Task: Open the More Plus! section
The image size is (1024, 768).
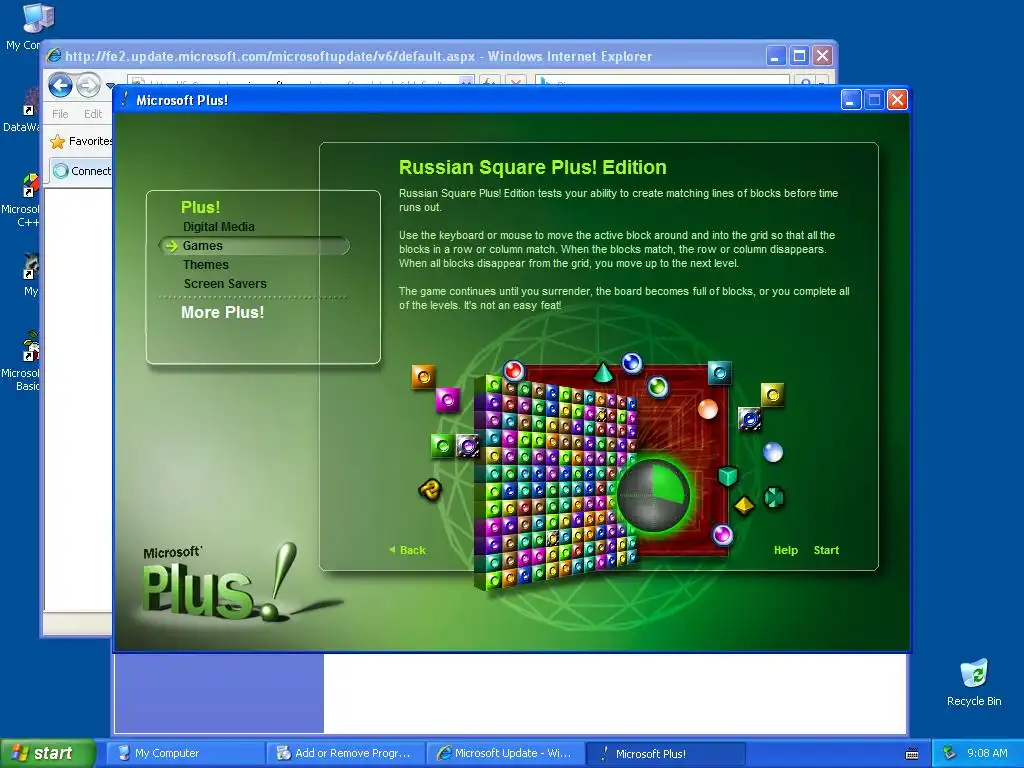Action: 223,312
